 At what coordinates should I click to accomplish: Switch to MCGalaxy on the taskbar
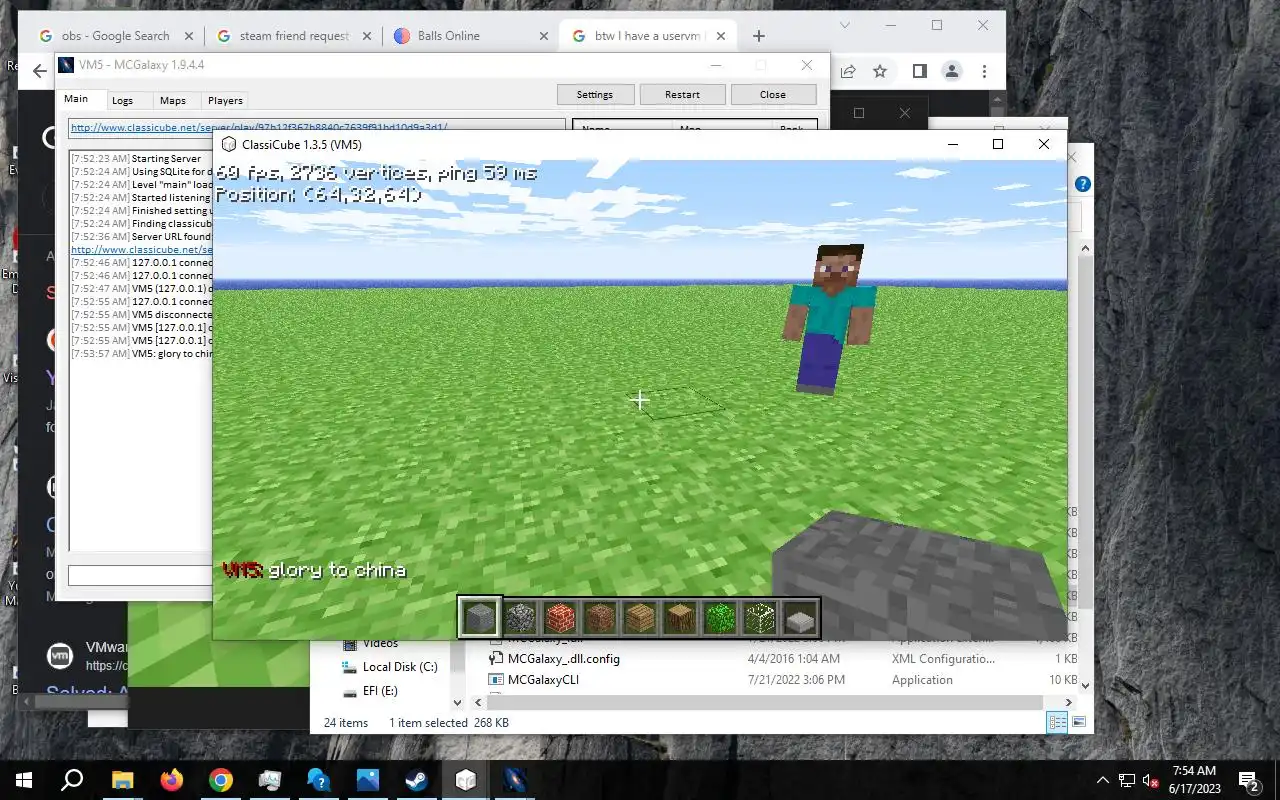pyautogui.click(x=514, y=780)
